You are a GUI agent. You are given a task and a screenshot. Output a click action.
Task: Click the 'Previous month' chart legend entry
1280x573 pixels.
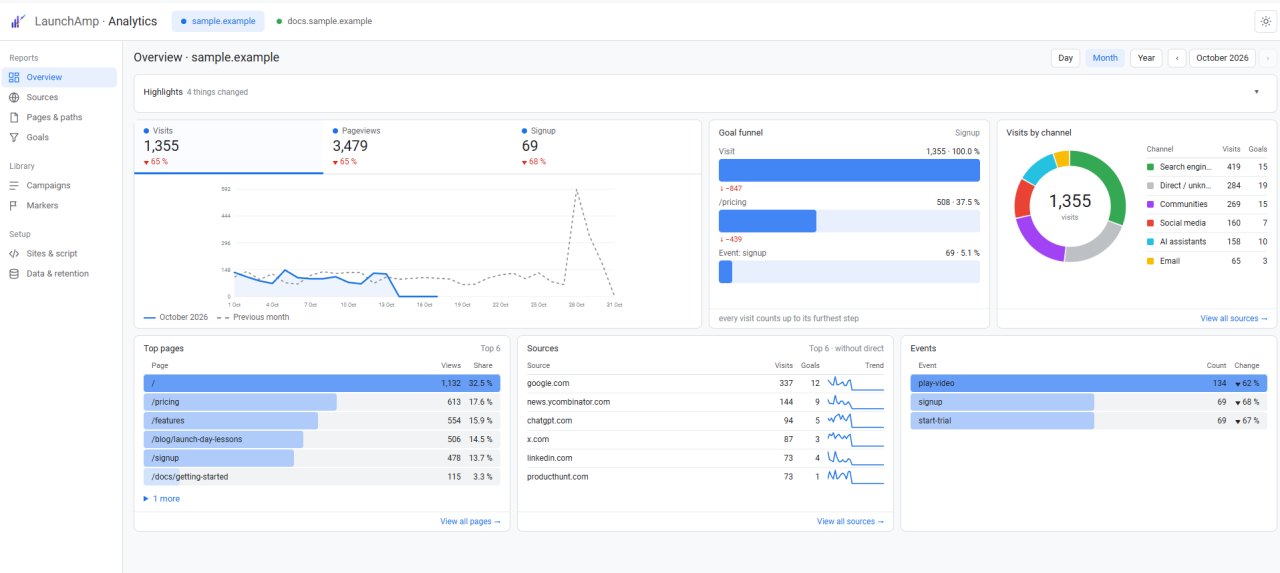pyautogui.click(x=253, y=317)
